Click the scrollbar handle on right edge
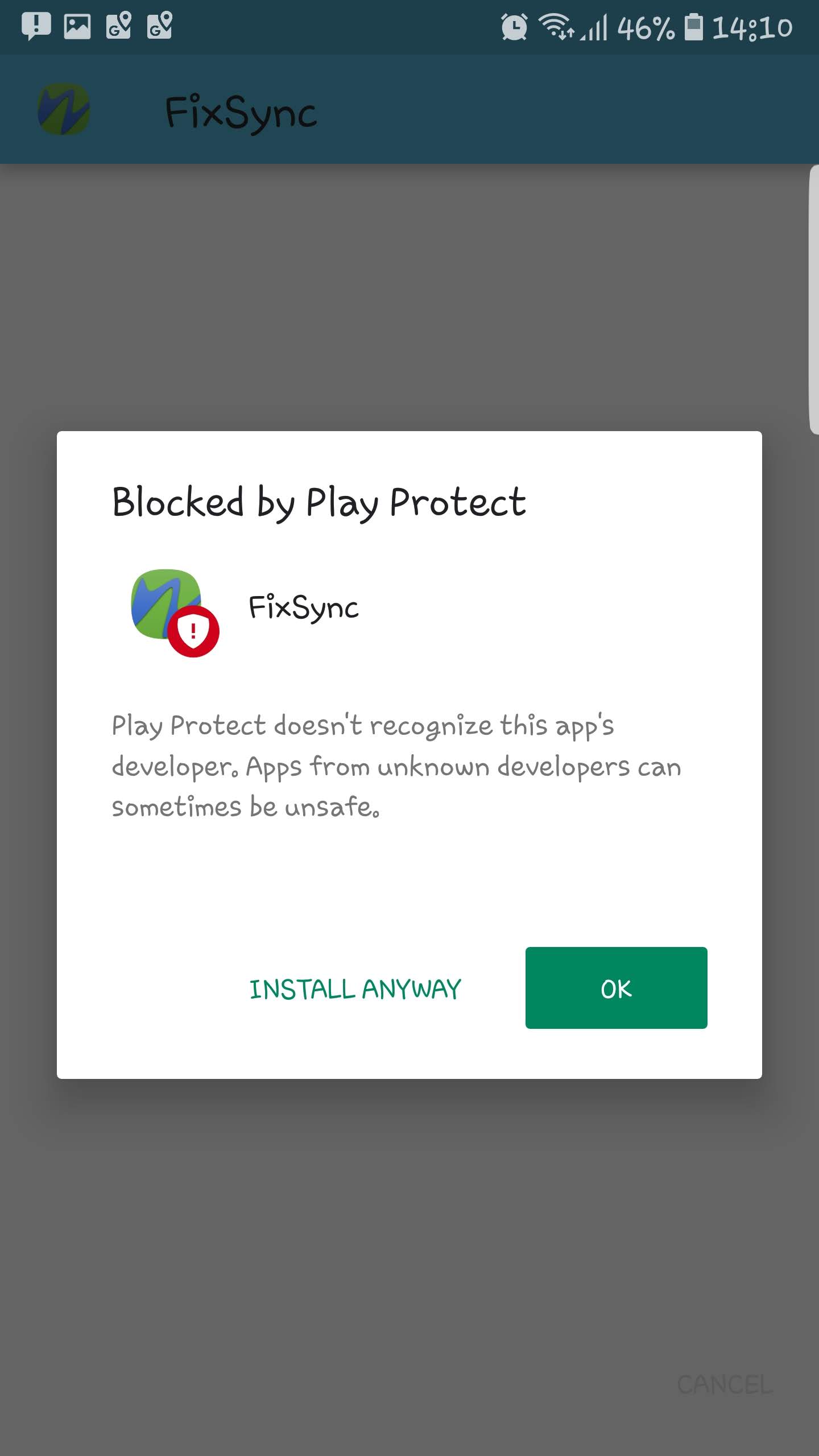The image size is (819, 1456). point(814,300)
